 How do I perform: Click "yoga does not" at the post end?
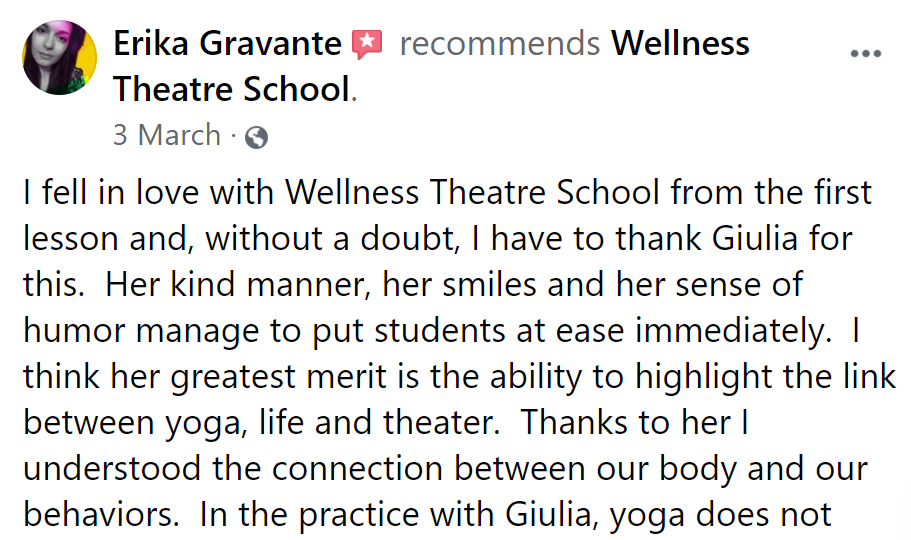[x=721, y=516]
